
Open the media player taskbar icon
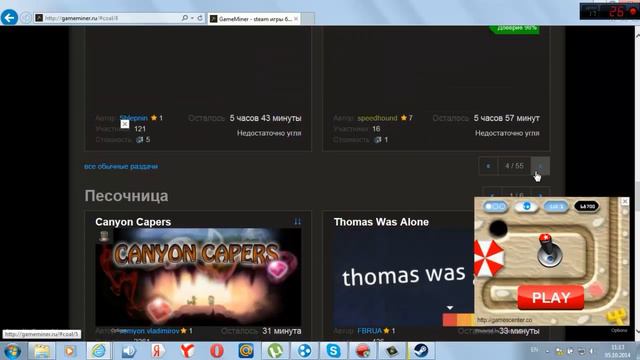(69, 351)
